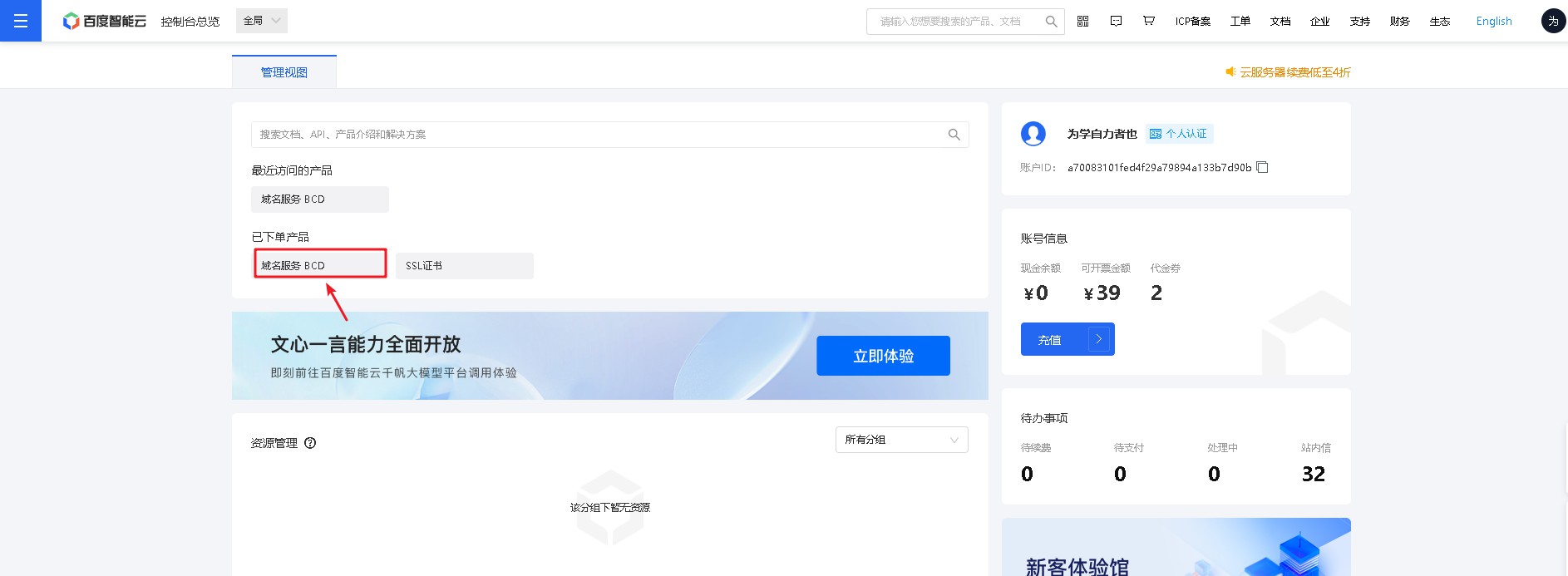
Task: Open 控制台总览 in header
Action: pos(190,22)
